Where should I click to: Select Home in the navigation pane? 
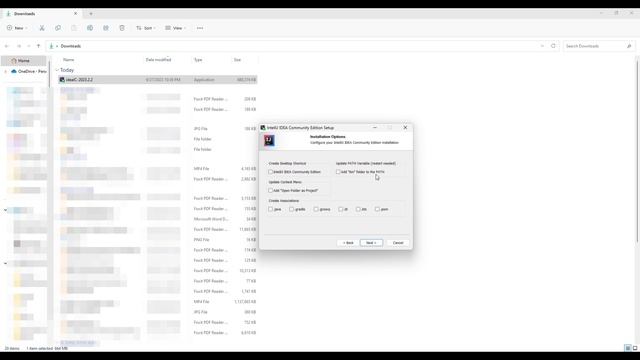pos(24,61)
